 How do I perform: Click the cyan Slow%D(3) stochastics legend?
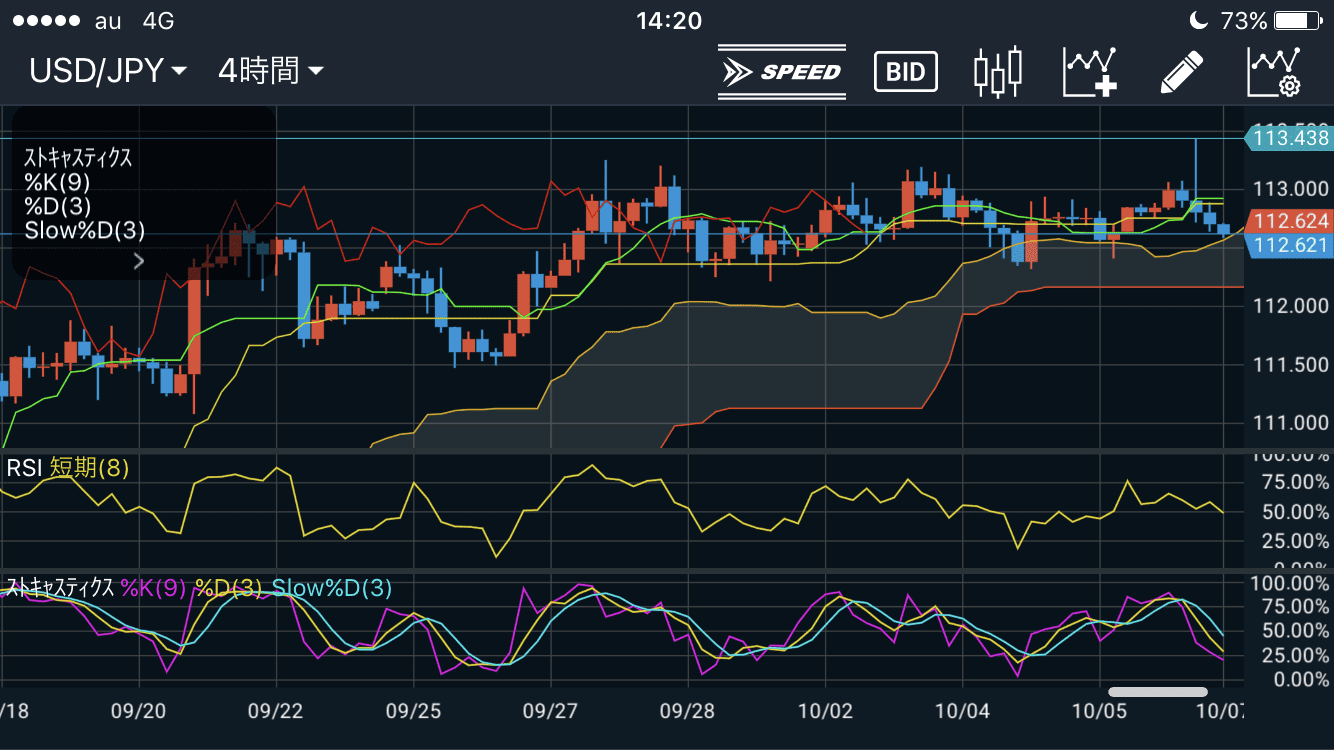click(x=332, y=588)
